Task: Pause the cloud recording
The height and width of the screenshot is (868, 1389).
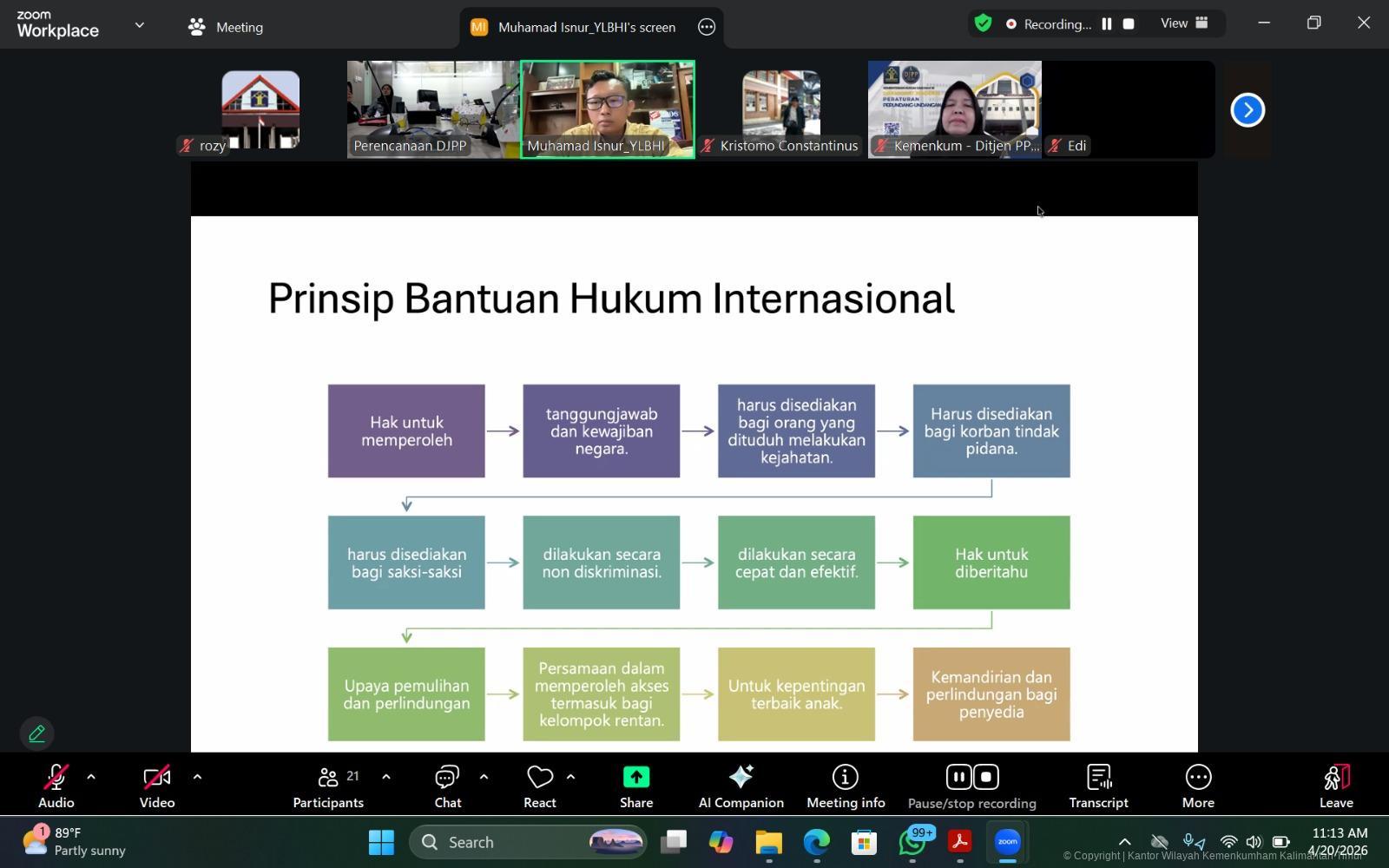Action: tap(957, 777)
